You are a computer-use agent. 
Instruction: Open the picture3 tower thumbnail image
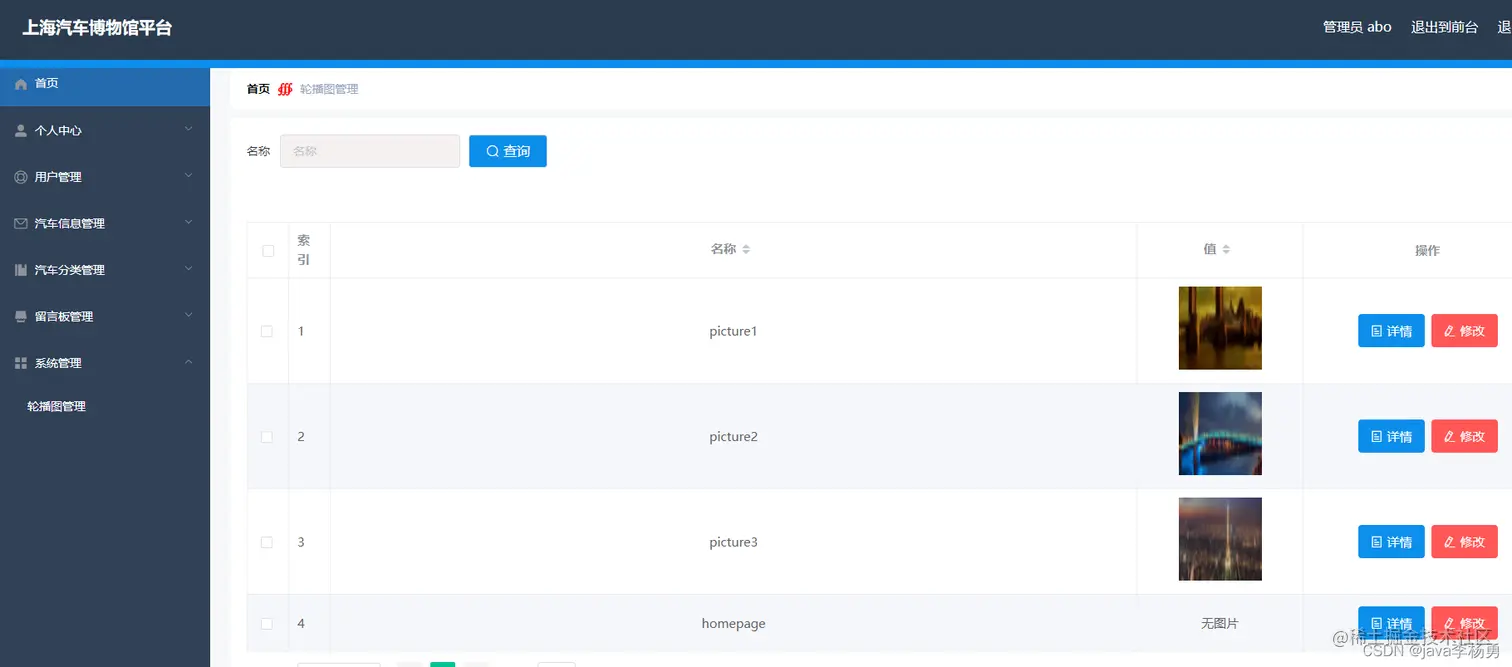1220,539
